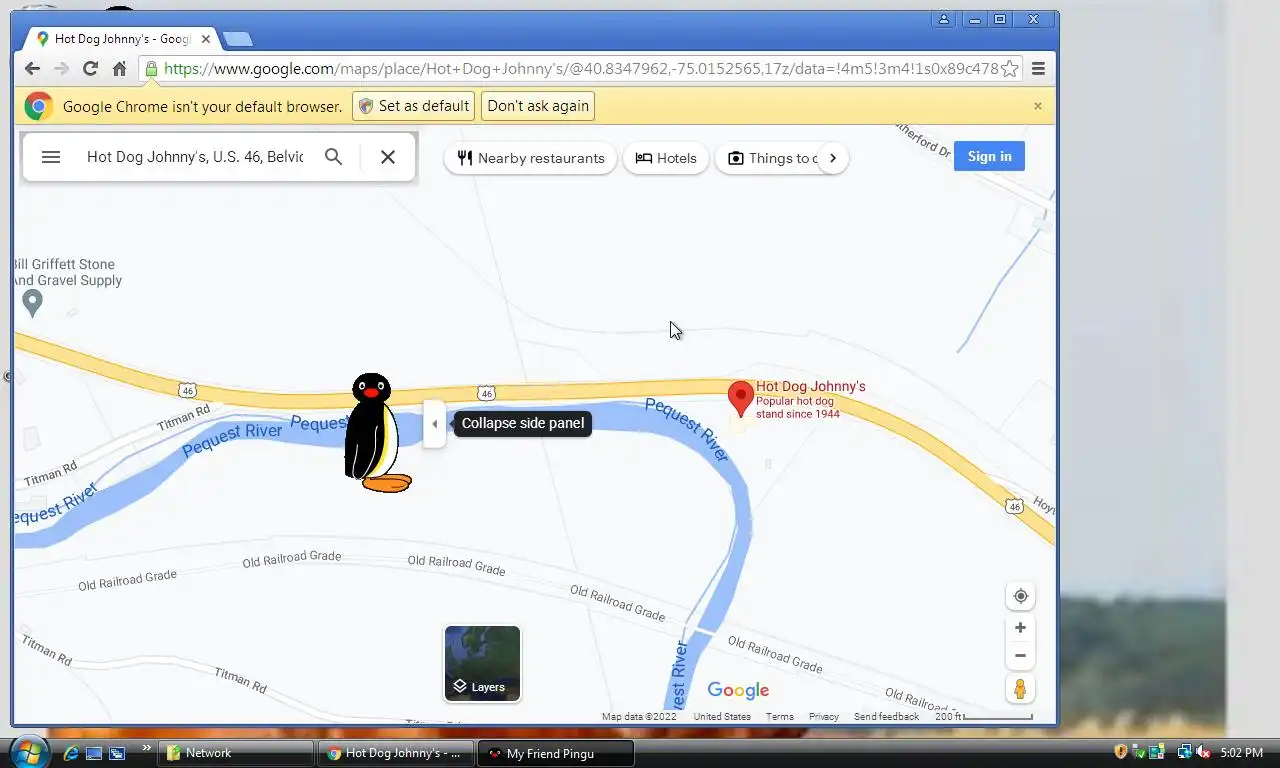Open the Layers thumbnail
Screen dimensions: 1280x768
pos(482,664)
